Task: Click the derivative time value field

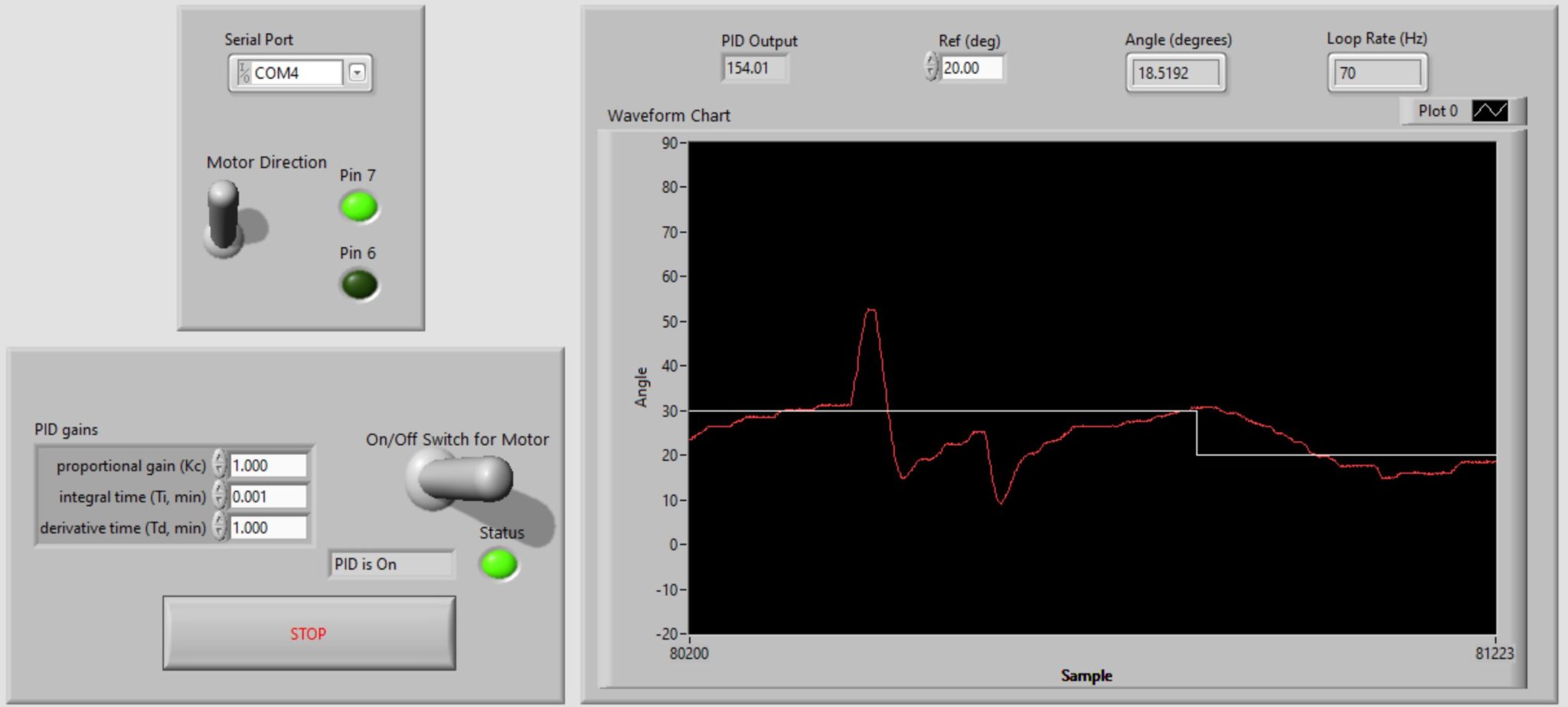Action: pos(268,528)
